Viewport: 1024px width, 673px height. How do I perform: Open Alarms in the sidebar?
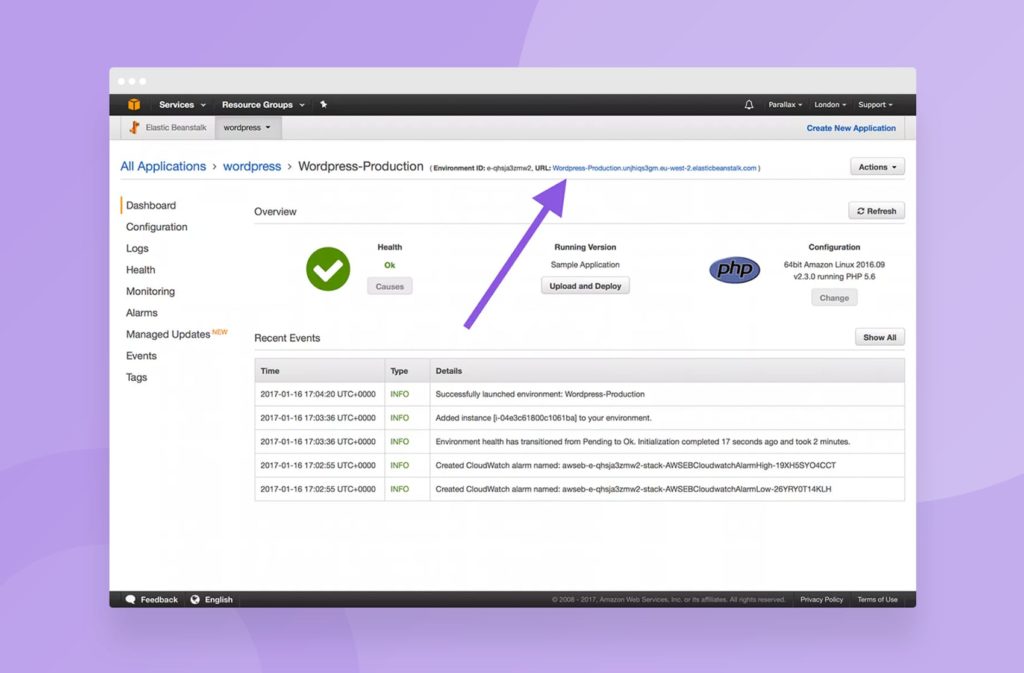[x=142, y=313]
